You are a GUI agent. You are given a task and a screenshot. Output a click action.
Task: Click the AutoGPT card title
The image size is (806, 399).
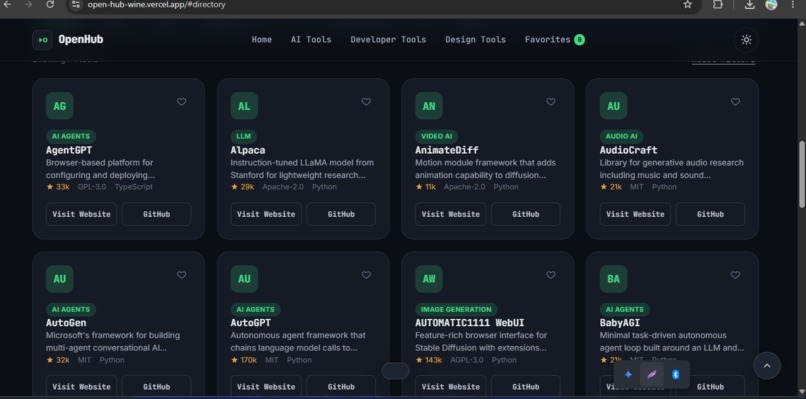point(250,323)
